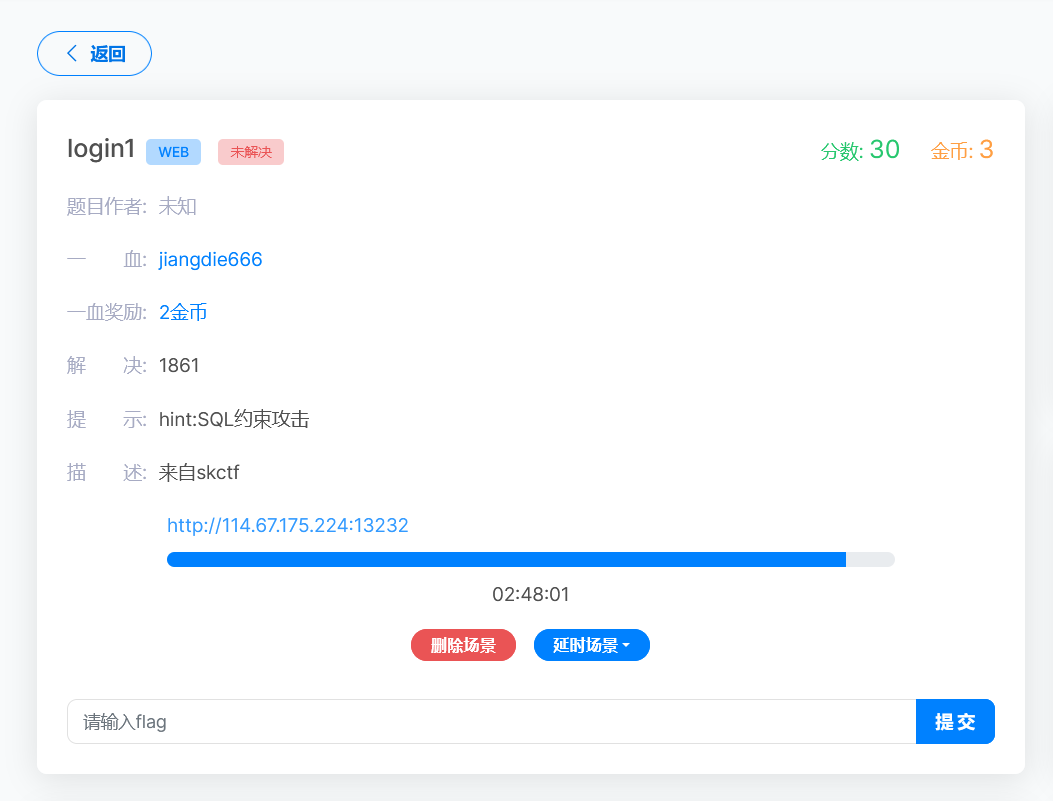
Task: Click the 提交 submit button
Action: 955,722
